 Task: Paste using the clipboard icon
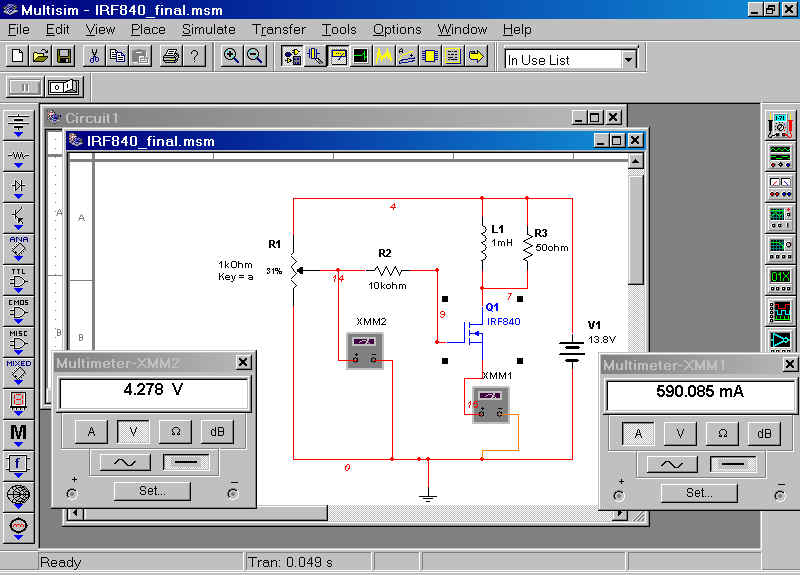click(140, 56)
